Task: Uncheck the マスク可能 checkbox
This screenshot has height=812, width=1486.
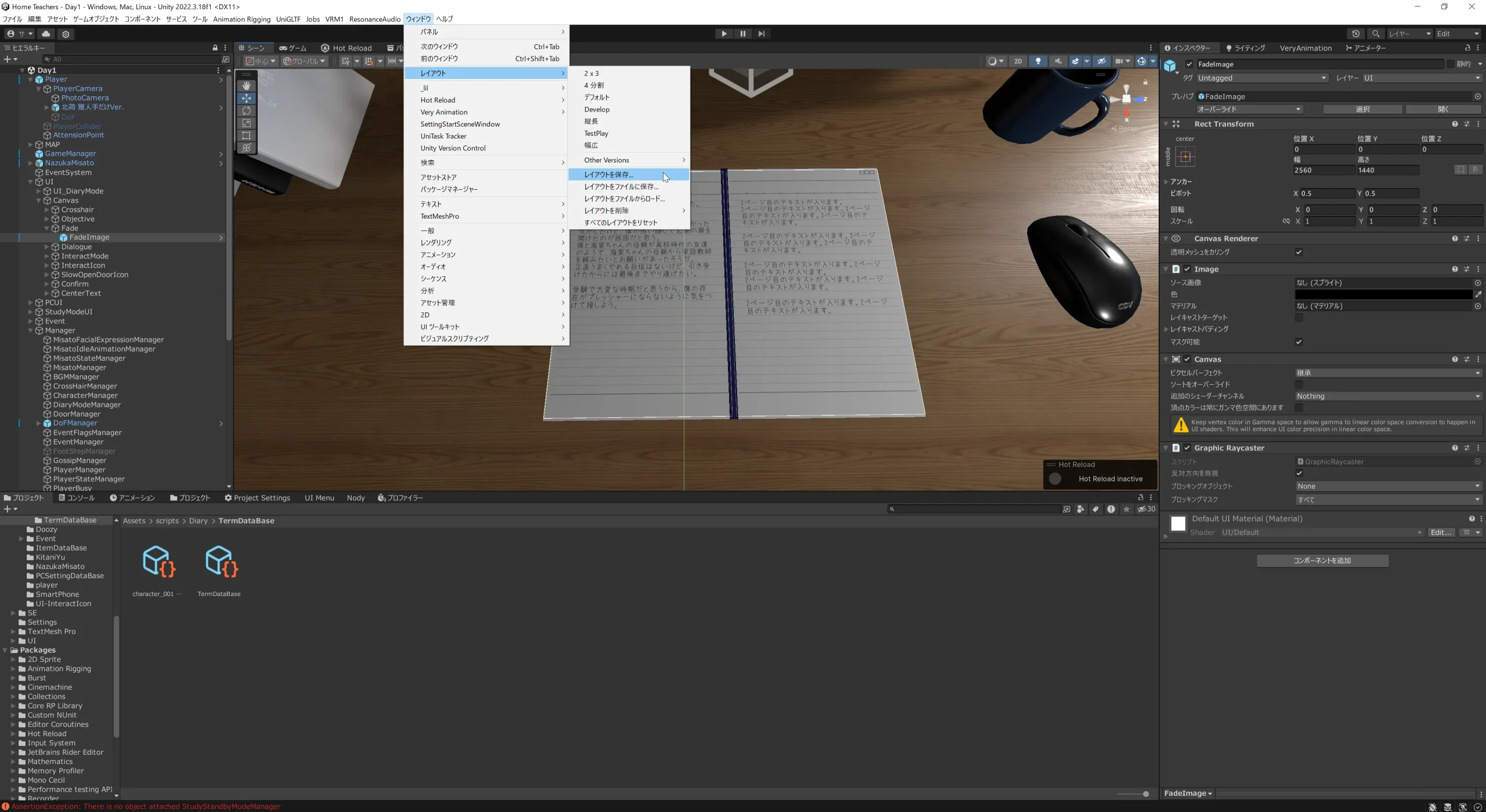Action: [1299, 342]
